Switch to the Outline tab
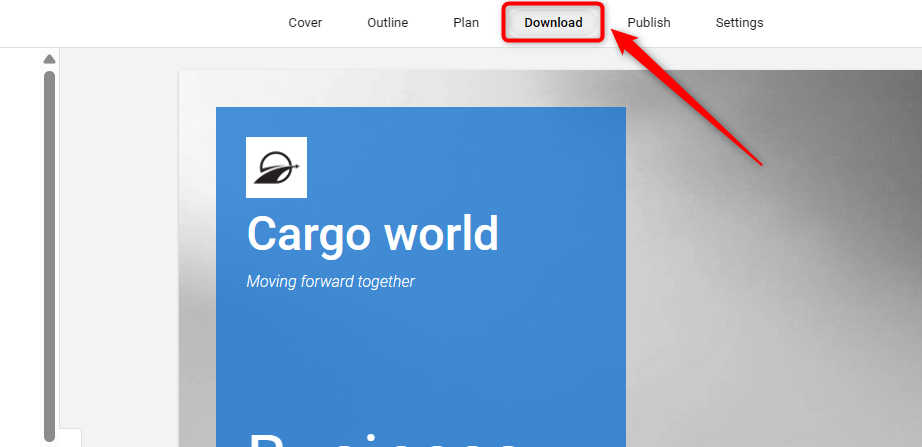The width and height of the screenshot is (922, 447). (x=387, y=23)
